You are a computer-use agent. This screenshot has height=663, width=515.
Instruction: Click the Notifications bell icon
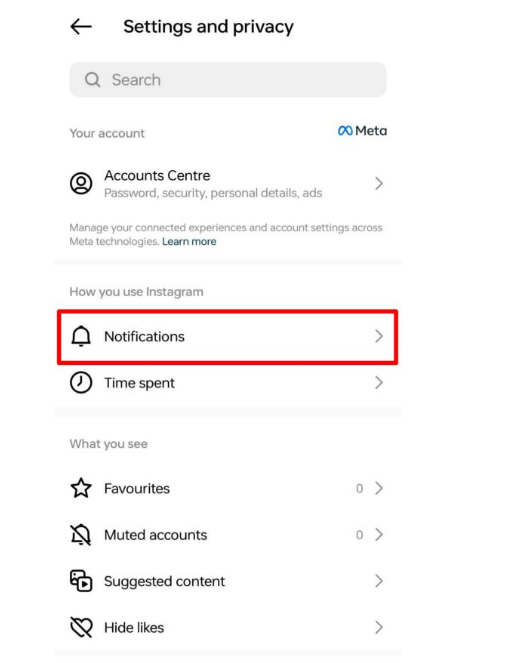pyautogui.click(x=81, y=337)
